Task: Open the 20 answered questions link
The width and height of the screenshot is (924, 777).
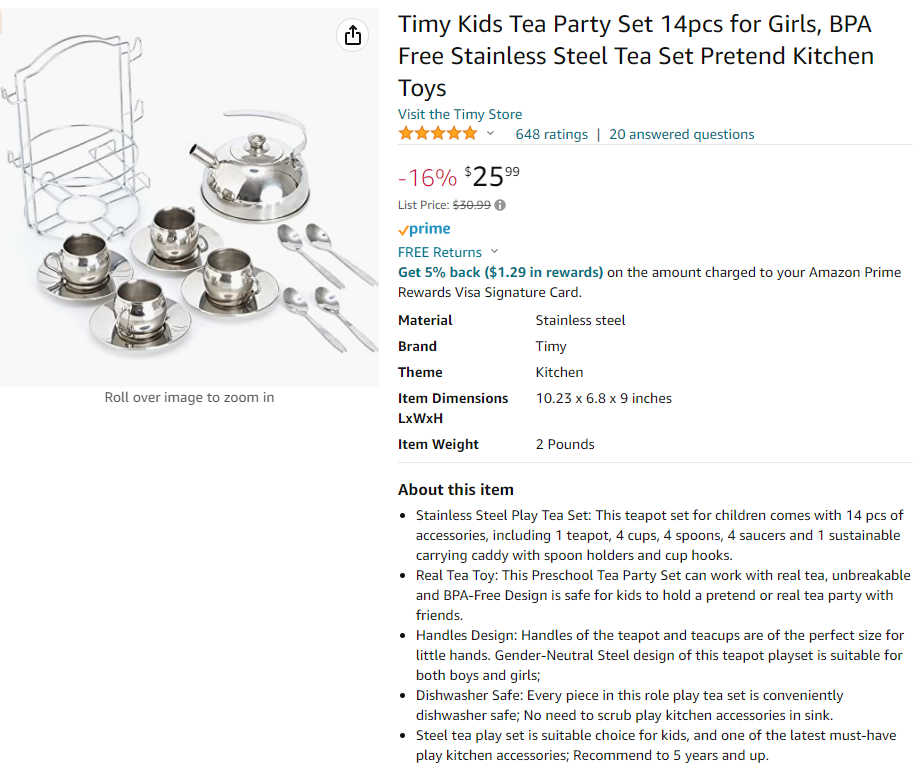Action: (681, 134)
